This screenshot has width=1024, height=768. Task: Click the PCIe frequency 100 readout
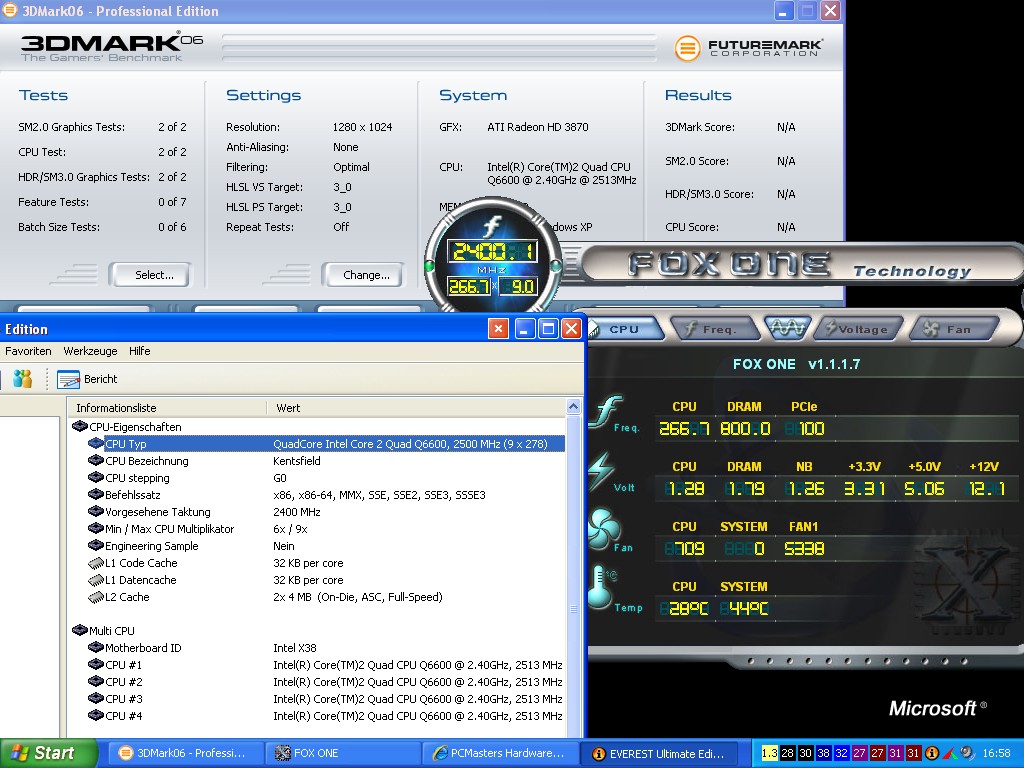pos(805,428)
